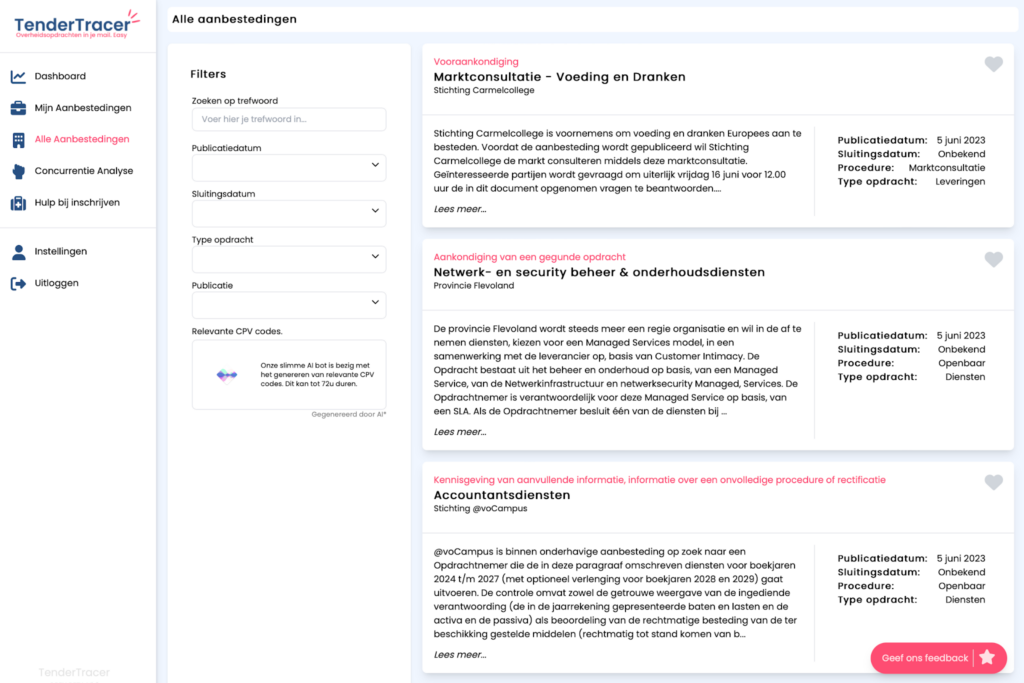This screenshot has width=1024, height=683.
Task: Focus the Zoeken op trefwoord input field
Action: point(289,119)
